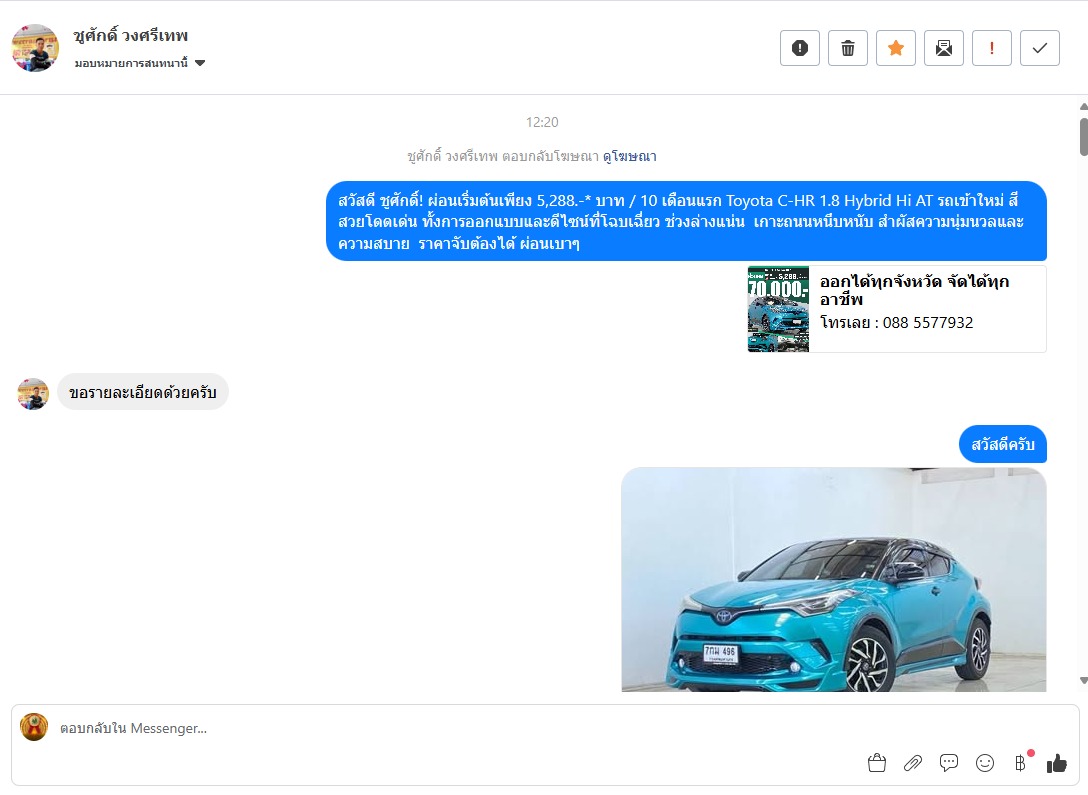Click the 12:20 timestamp
This screenshot has height=795, width=1088.
(542, 122)
